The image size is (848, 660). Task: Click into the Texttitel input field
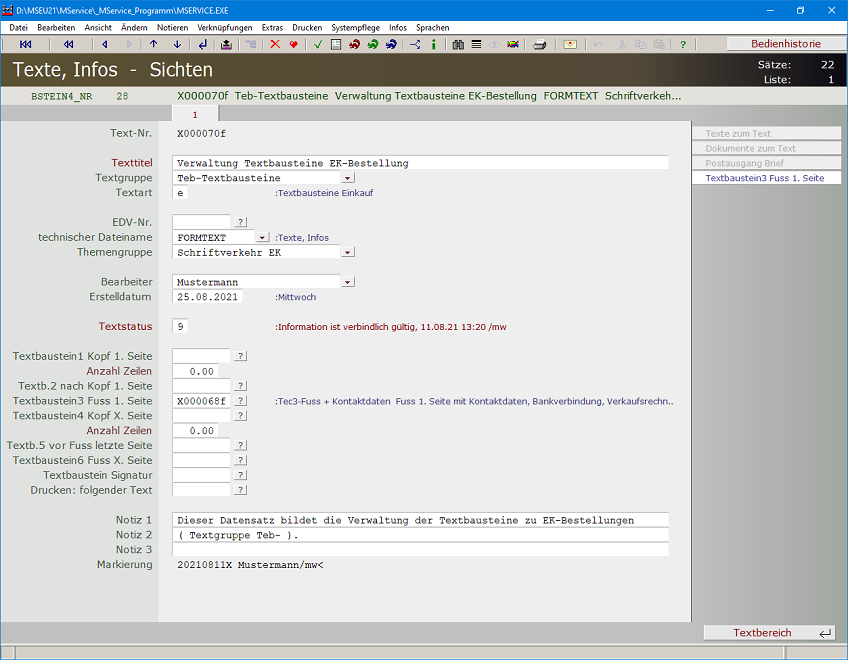pos(420,163)
